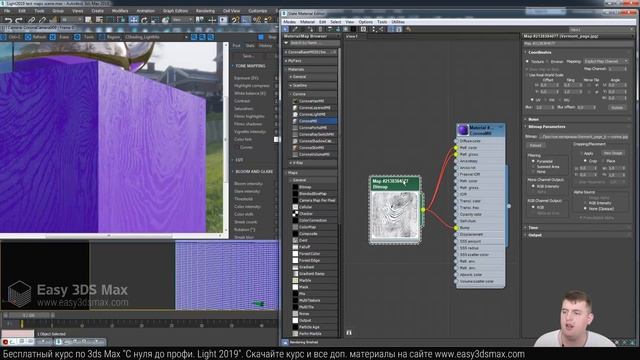Click the Bump input socket on the CoronaMtl node
Viewport: 640px width, 360px height.
[456, 228]
